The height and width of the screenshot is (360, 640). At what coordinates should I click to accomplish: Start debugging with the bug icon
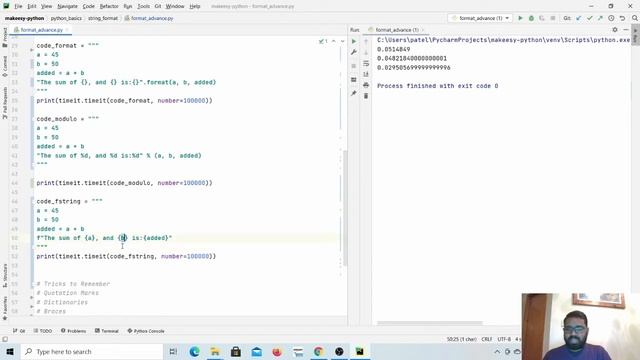pos(531,18)
